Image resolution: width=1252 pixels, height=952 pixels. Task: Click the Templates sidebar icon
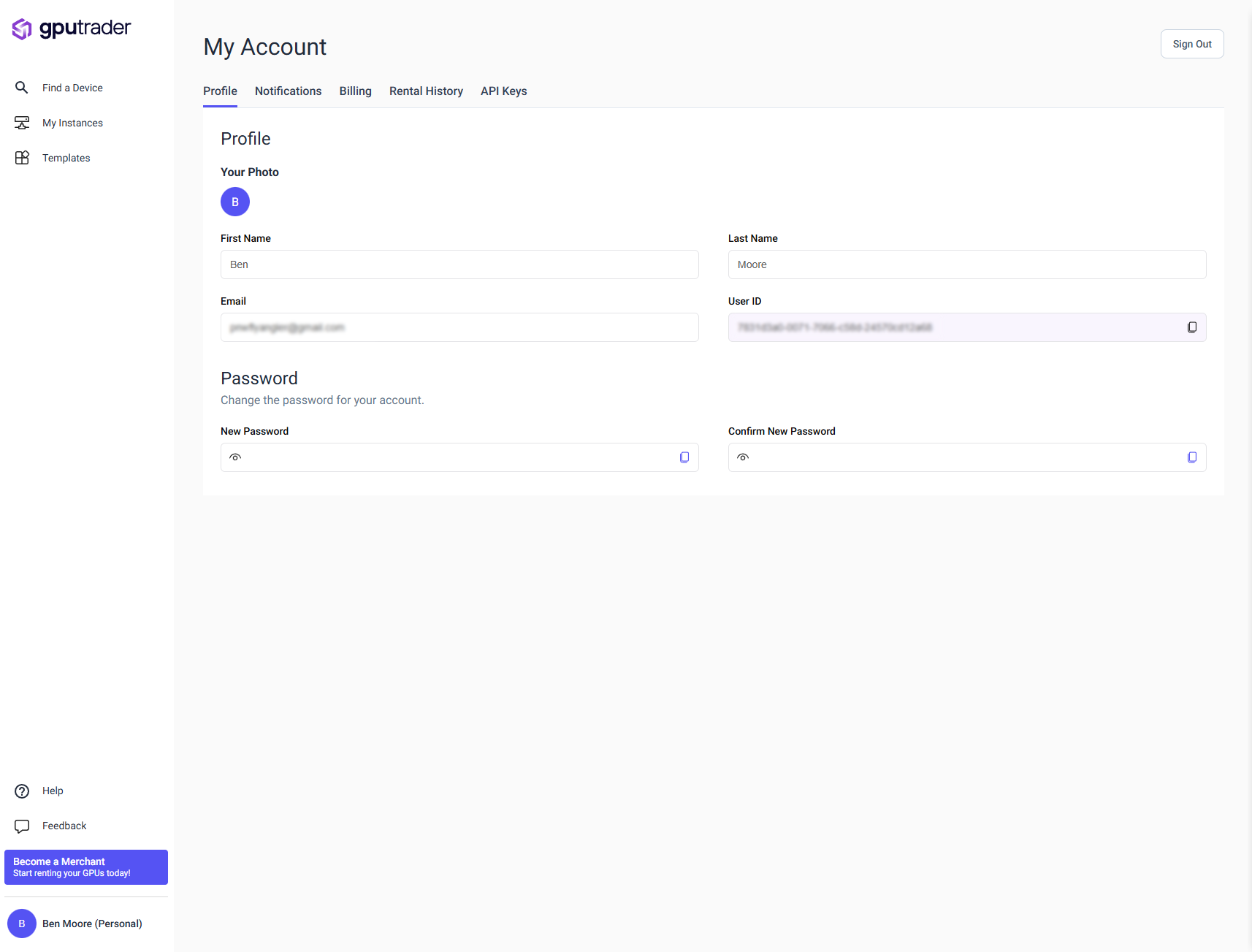22,158
